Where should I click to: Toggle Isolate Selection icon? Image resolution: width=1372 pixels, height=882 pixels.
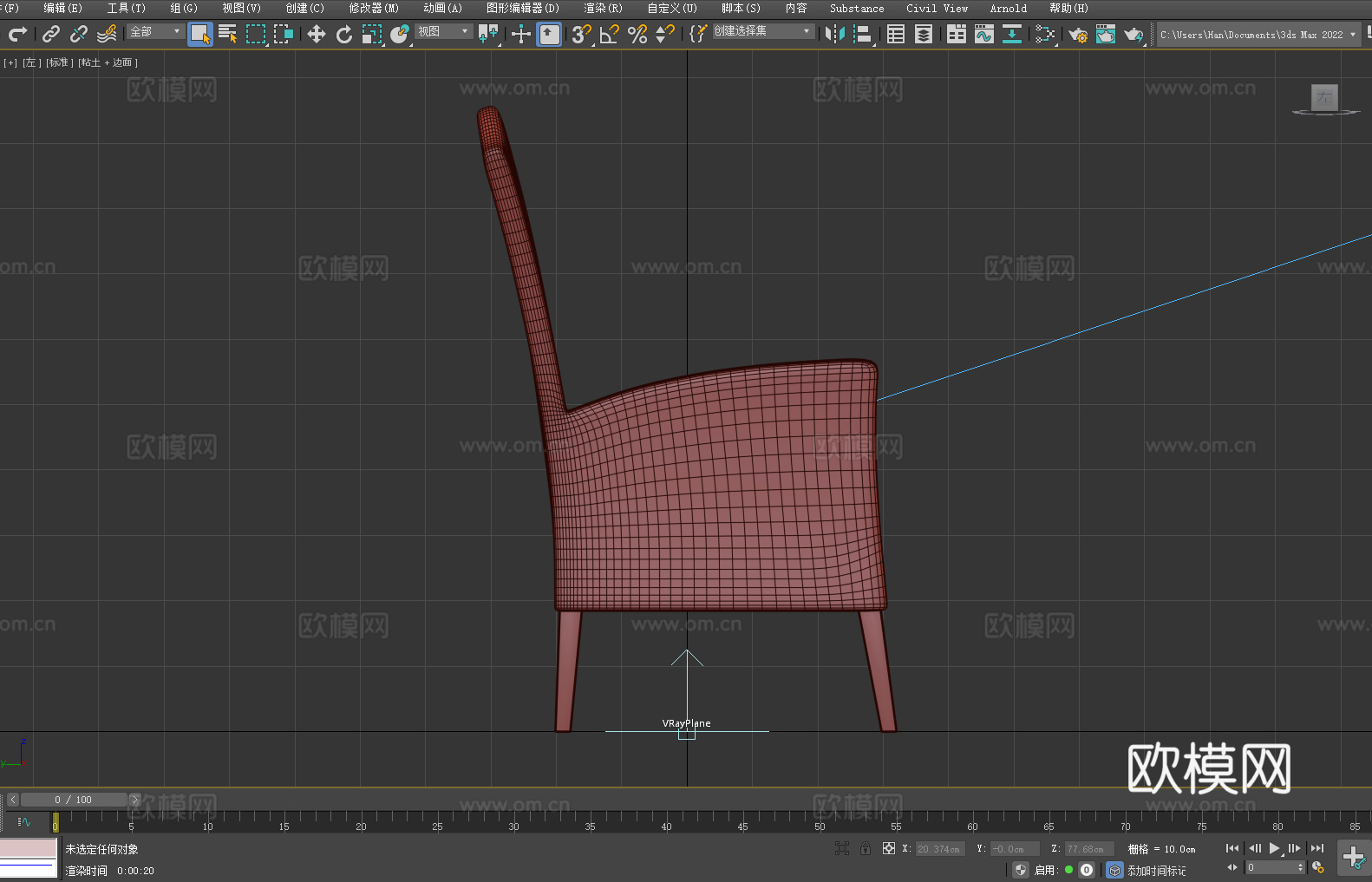[841, 848]
